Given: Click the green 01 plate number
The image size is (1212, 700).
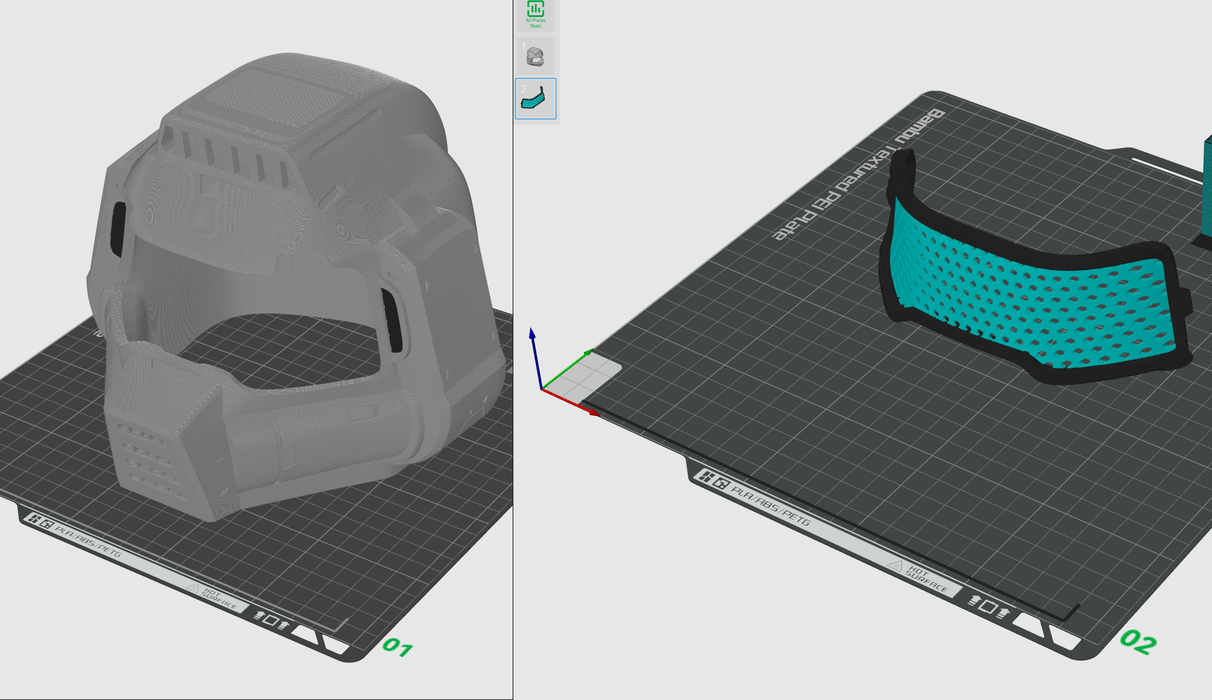Looking at the screenshot, I should pos(397,649).
